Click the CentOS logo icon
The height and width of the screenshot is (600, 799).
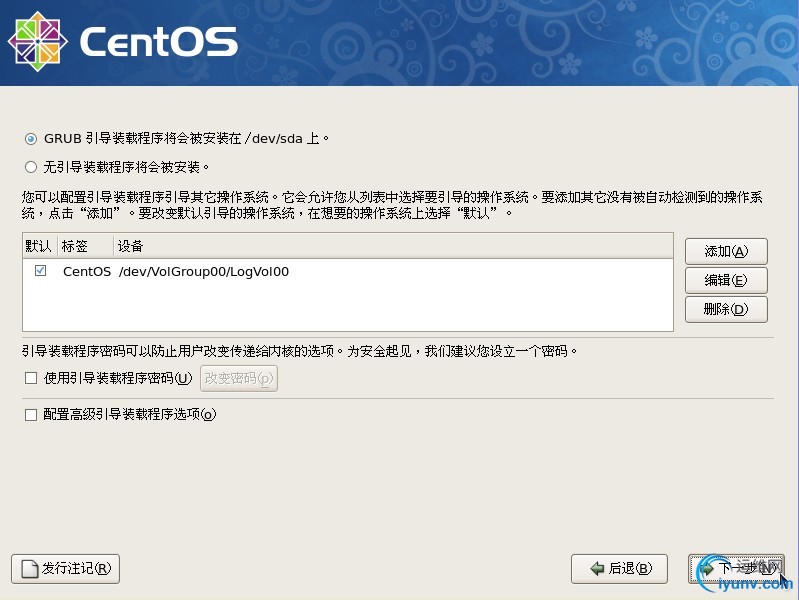(x=37, y=42)
